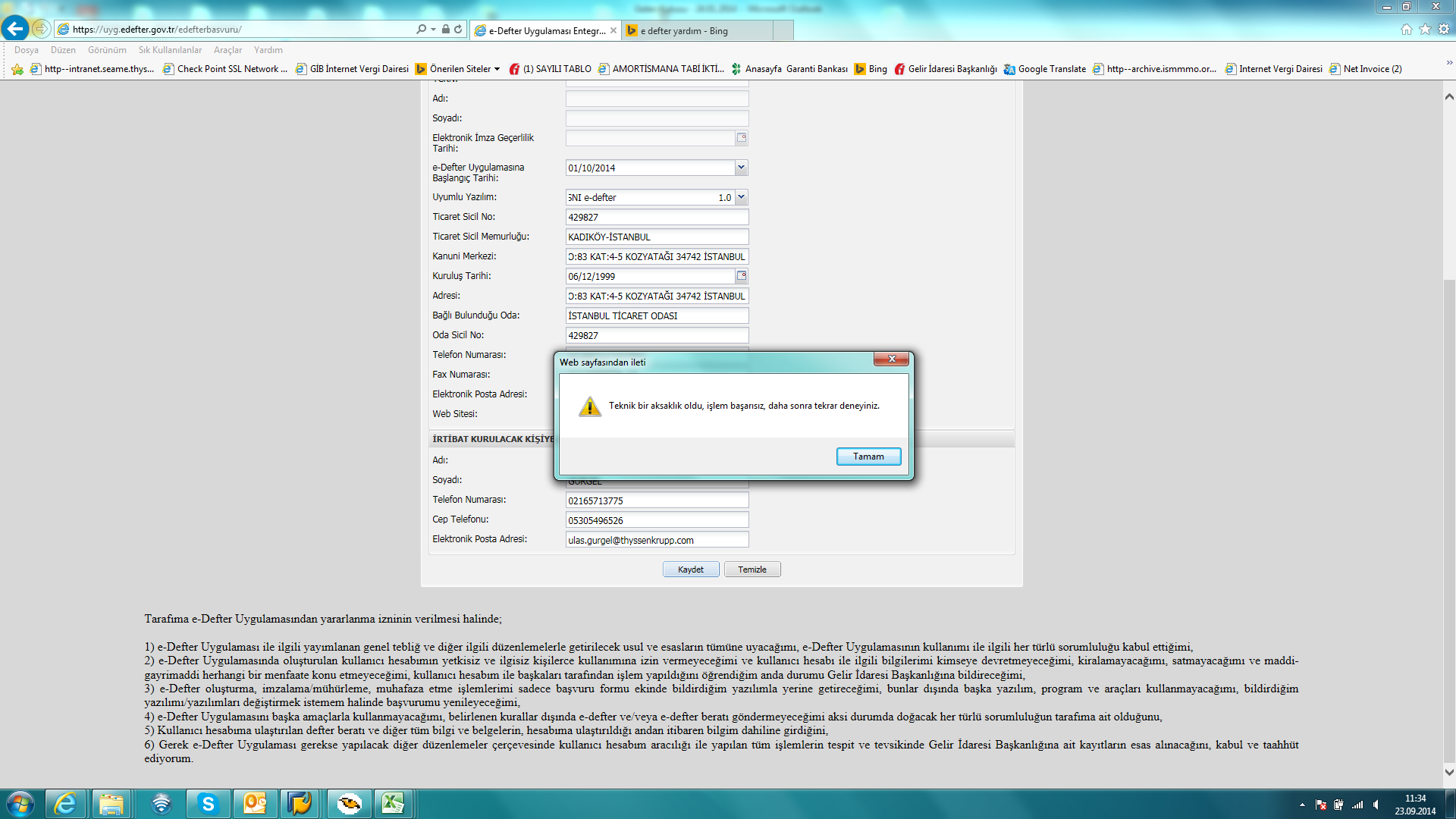Open calendar picker for Kuruluş Tarihi
The width and height of the screenshot is (1456, 819).
pyautogui.click(x=741, y=276)
